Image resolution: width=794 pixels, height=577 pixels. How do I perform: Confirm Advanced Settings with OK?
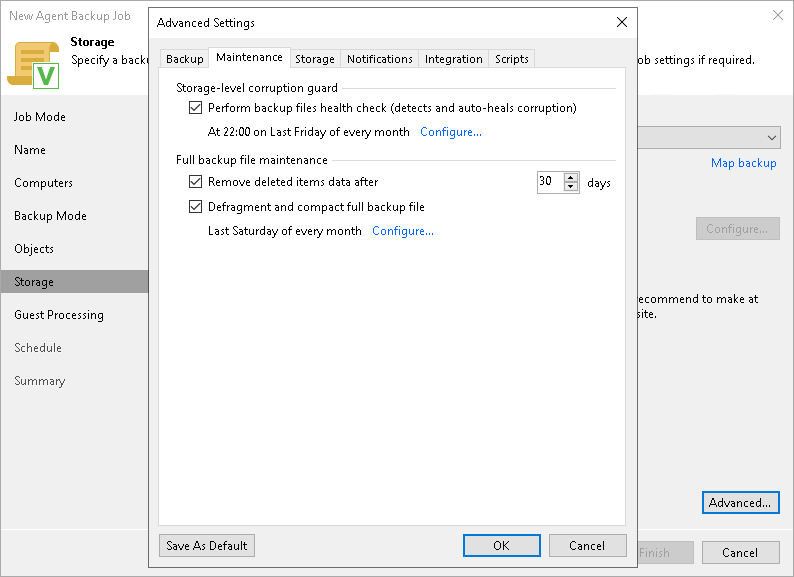[x=501, y=546]
